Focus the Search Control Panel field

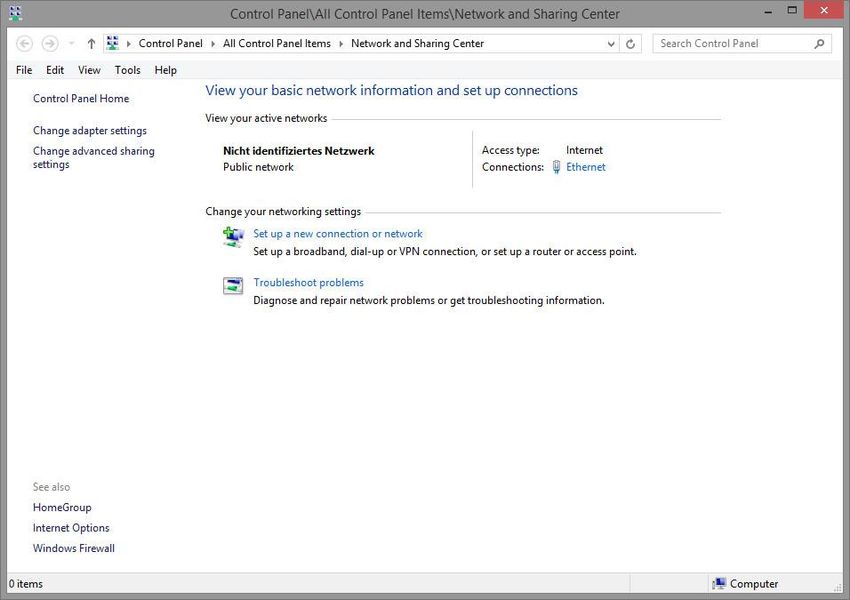[x=742, y=43]
